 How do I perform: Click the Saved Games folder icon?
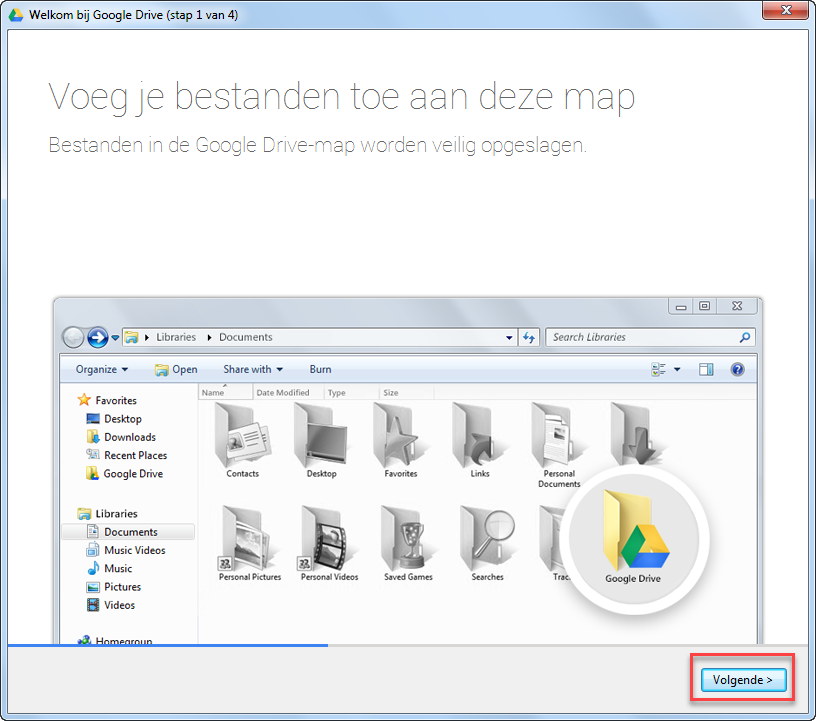(x=409, y=539)
